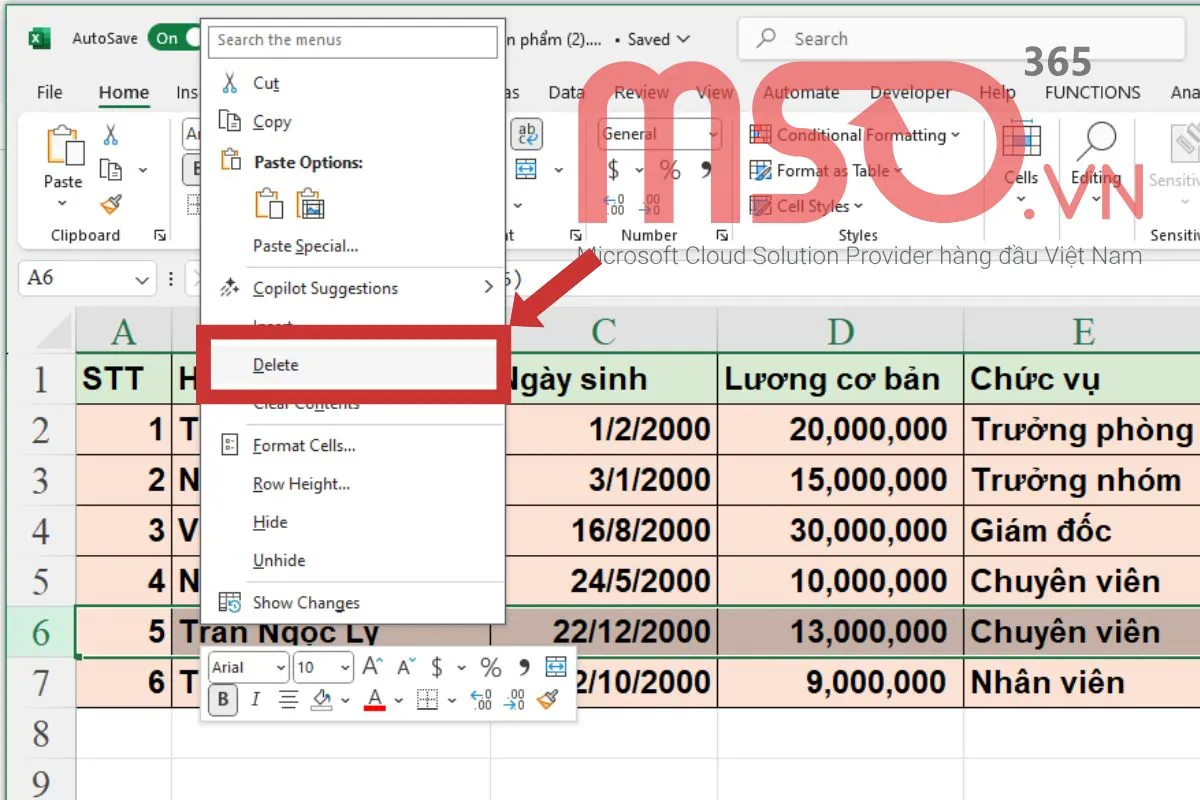This screenshot has height=800, width=1200.
Task: Toggle Bold formatting on the mini toolbar
Action: pos(224,700)
